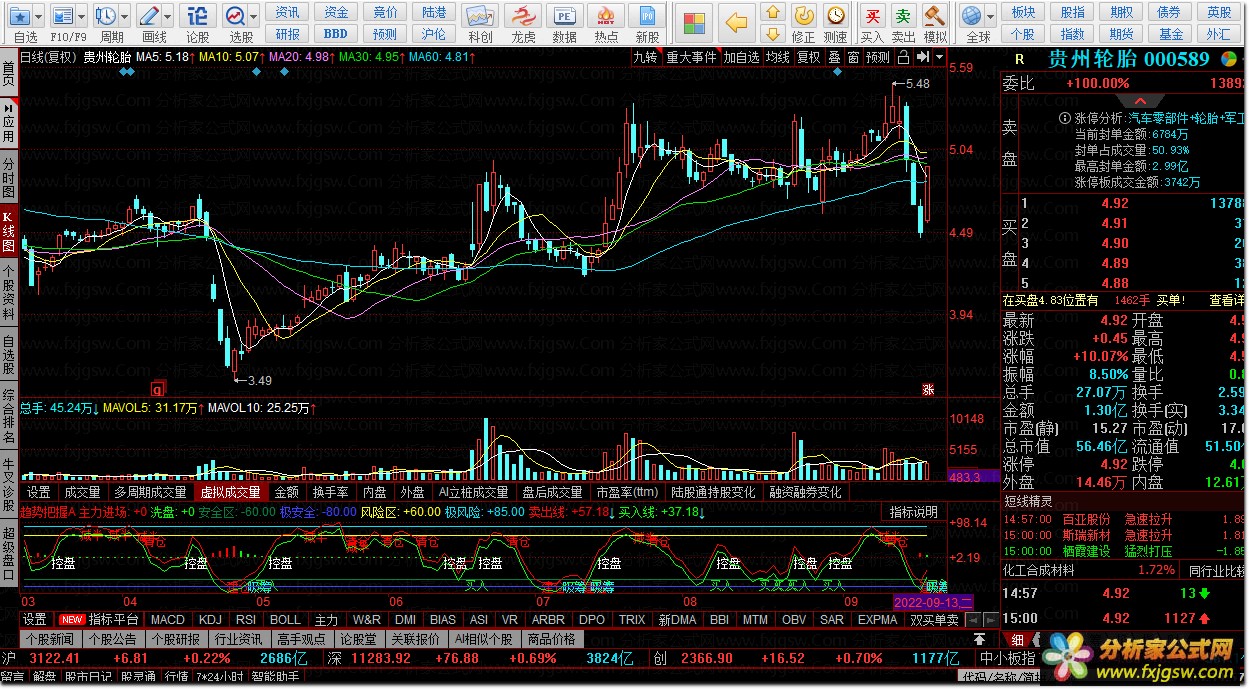Open the 测速 speed test clock icon
Viewport: 1250px width, 689px height.
pyautogui.click(x=835, y=15)
